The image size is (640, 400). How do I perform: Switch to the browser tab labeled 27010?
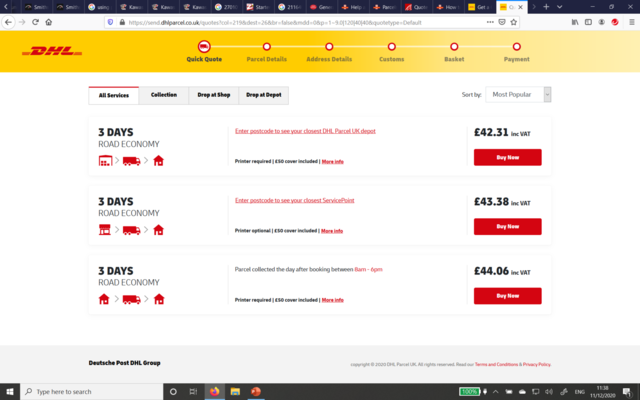[x=227, y=7]
